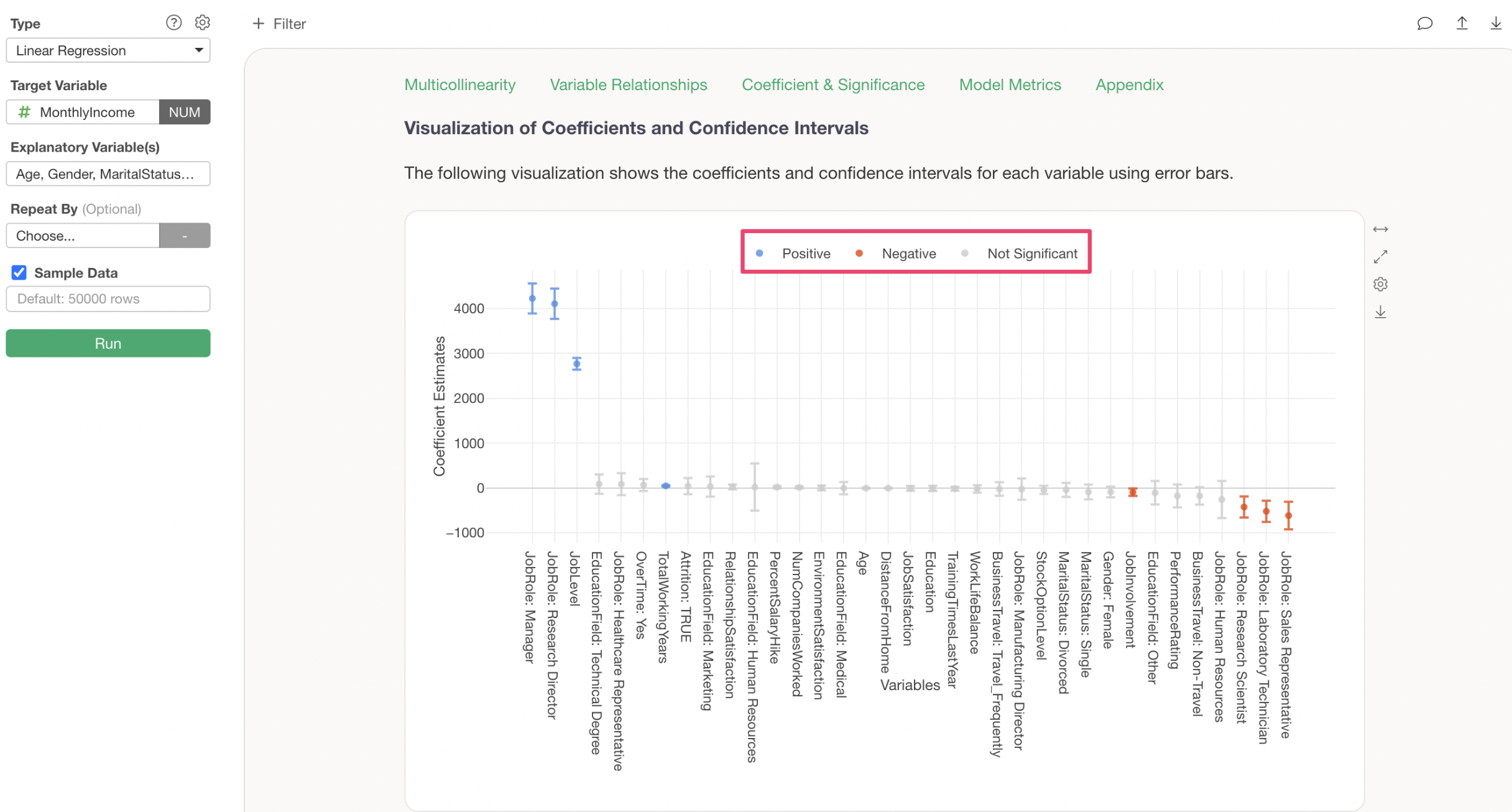The height and width of the screenshot is (812, 1512).
Task: Click the 'Gender: Female' x-axis label
Action: (x=1108, y=600)
